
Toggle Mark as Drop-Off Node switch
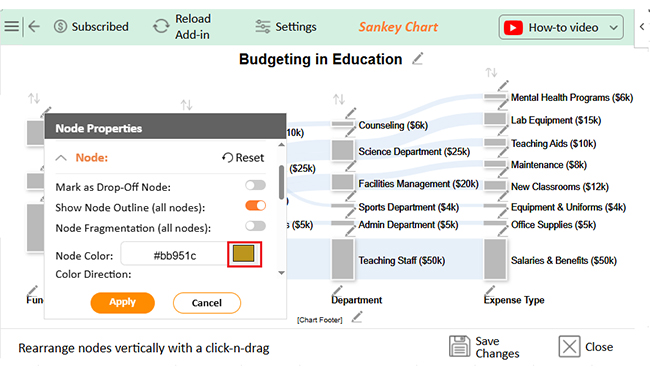[x=255, y=185]
